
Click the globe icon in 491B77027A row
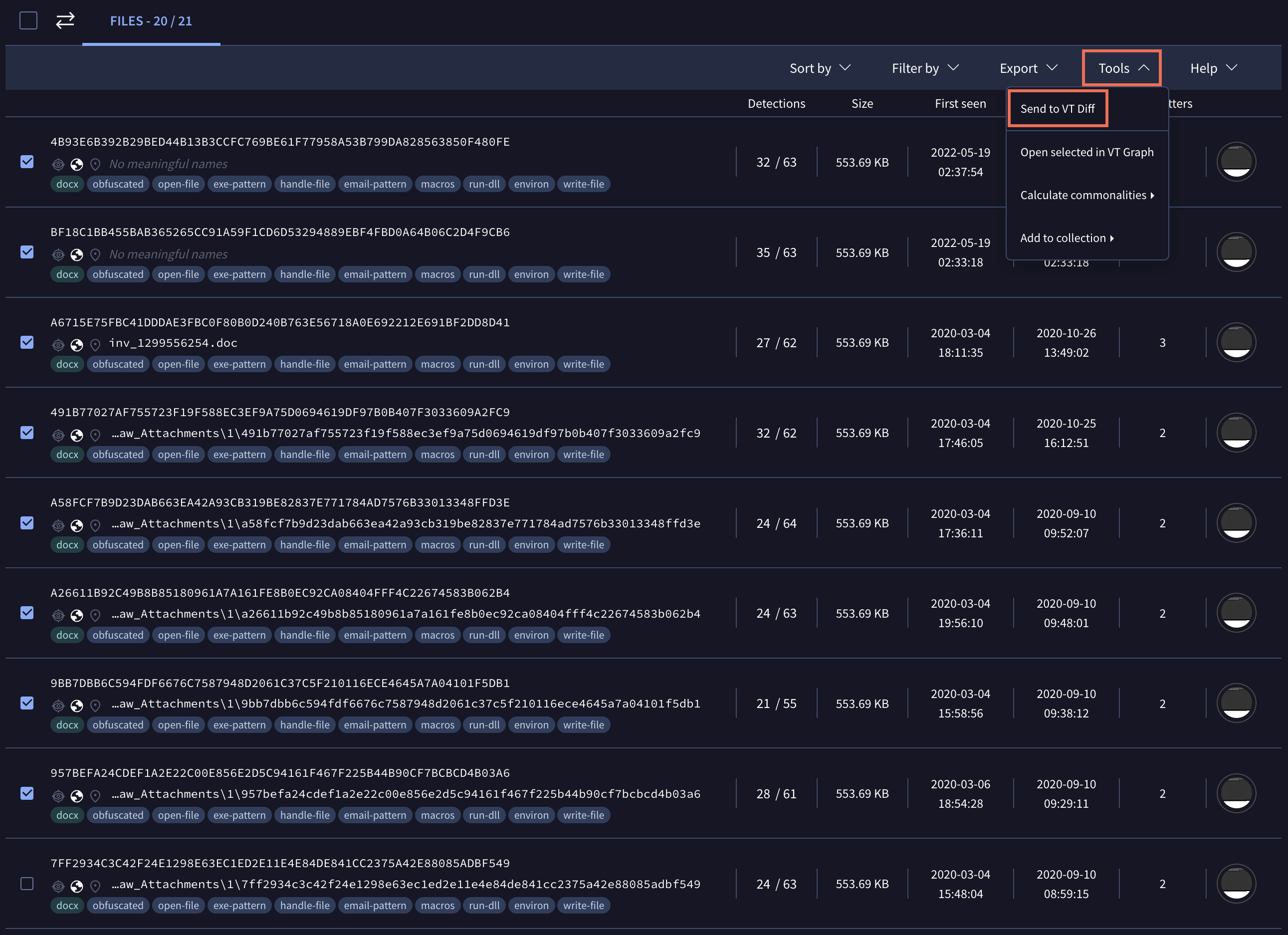(77, 435)
